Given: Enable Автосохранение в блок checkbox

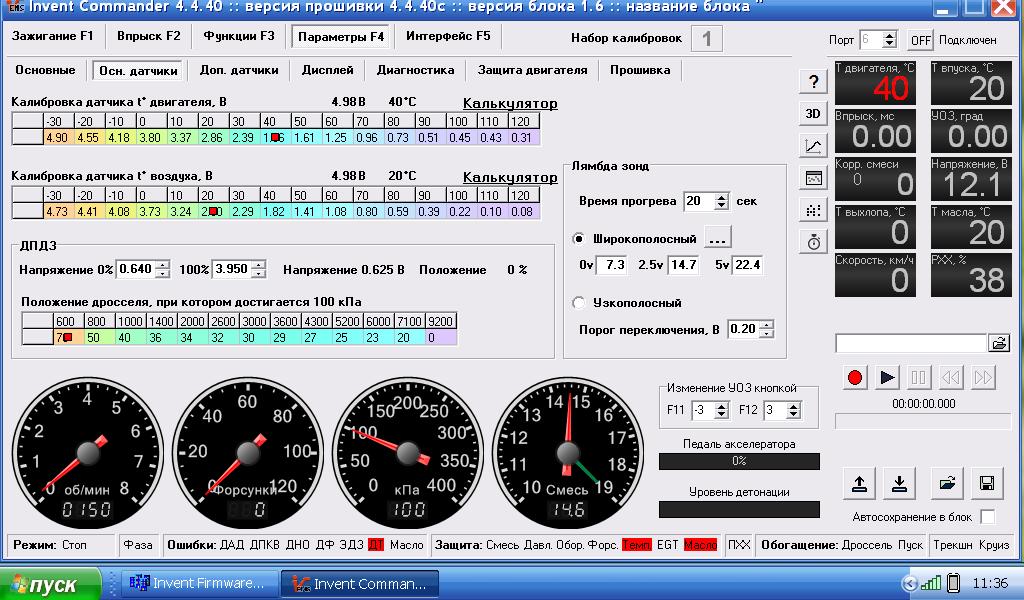Looking at the screenshot, I should point(988,517).
